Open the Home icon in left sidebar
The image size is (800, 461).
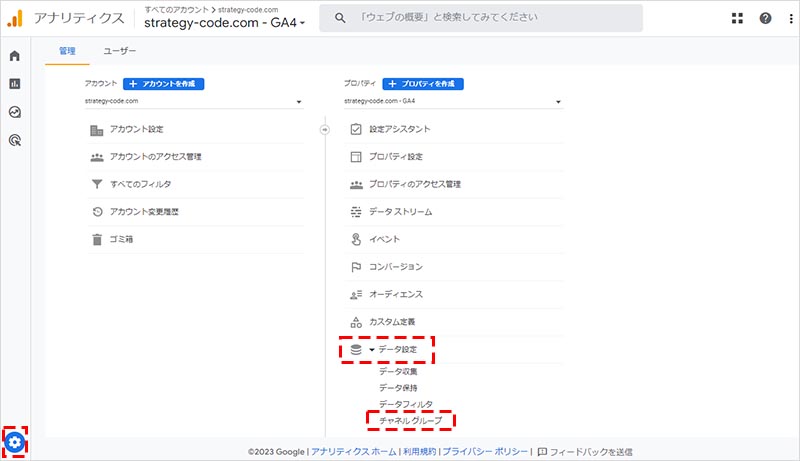pyautogui.click(x=14, y=56)
